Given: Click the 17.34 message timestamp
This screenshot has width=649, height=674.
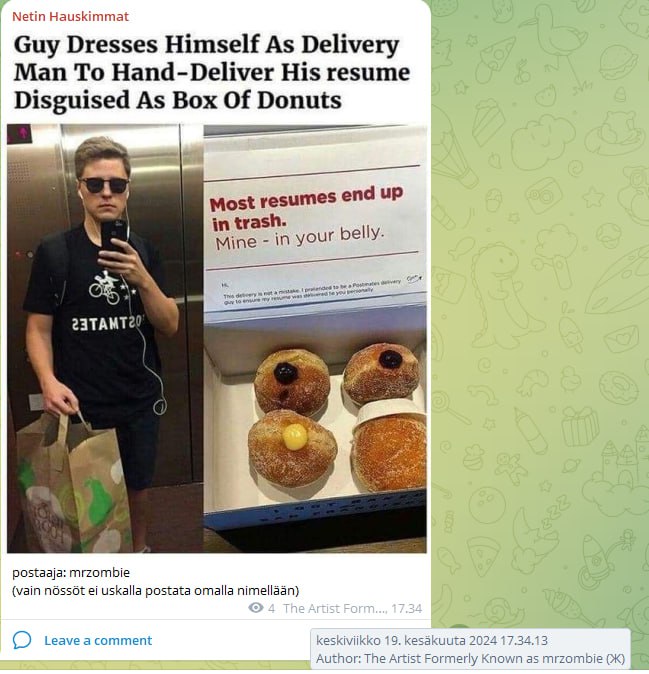Looking at the screenshot, I should tap(407, 609).
